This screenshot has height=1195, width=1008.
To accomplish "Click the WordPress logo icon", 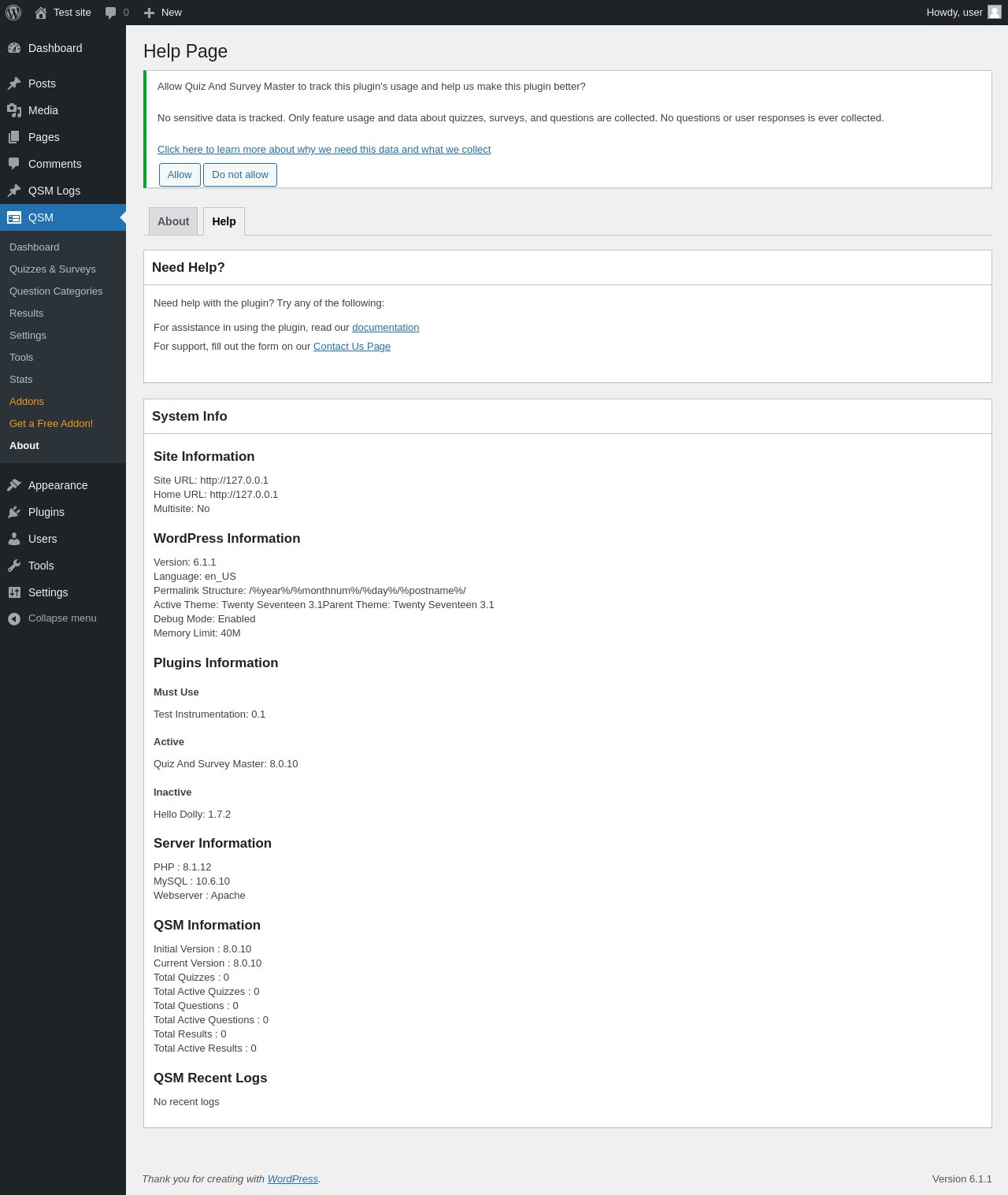I will coord(13,13).
